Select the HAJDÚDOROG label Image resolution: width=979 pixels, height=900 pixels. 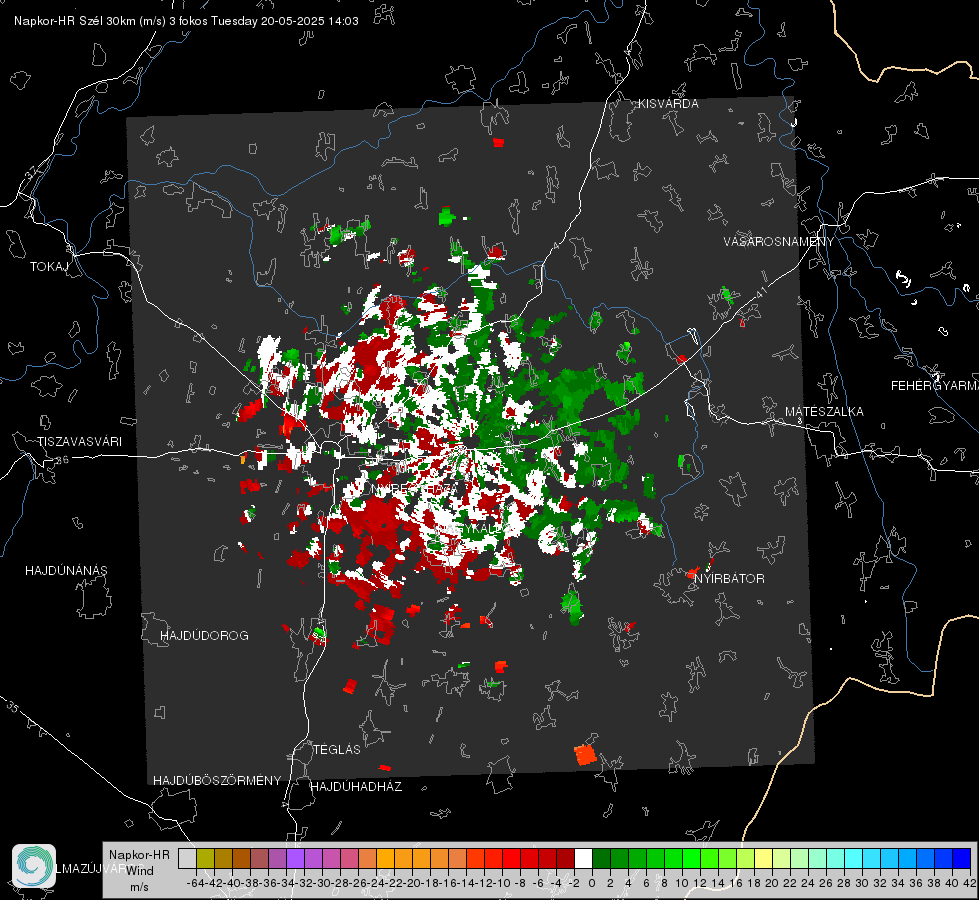(204, 636)
